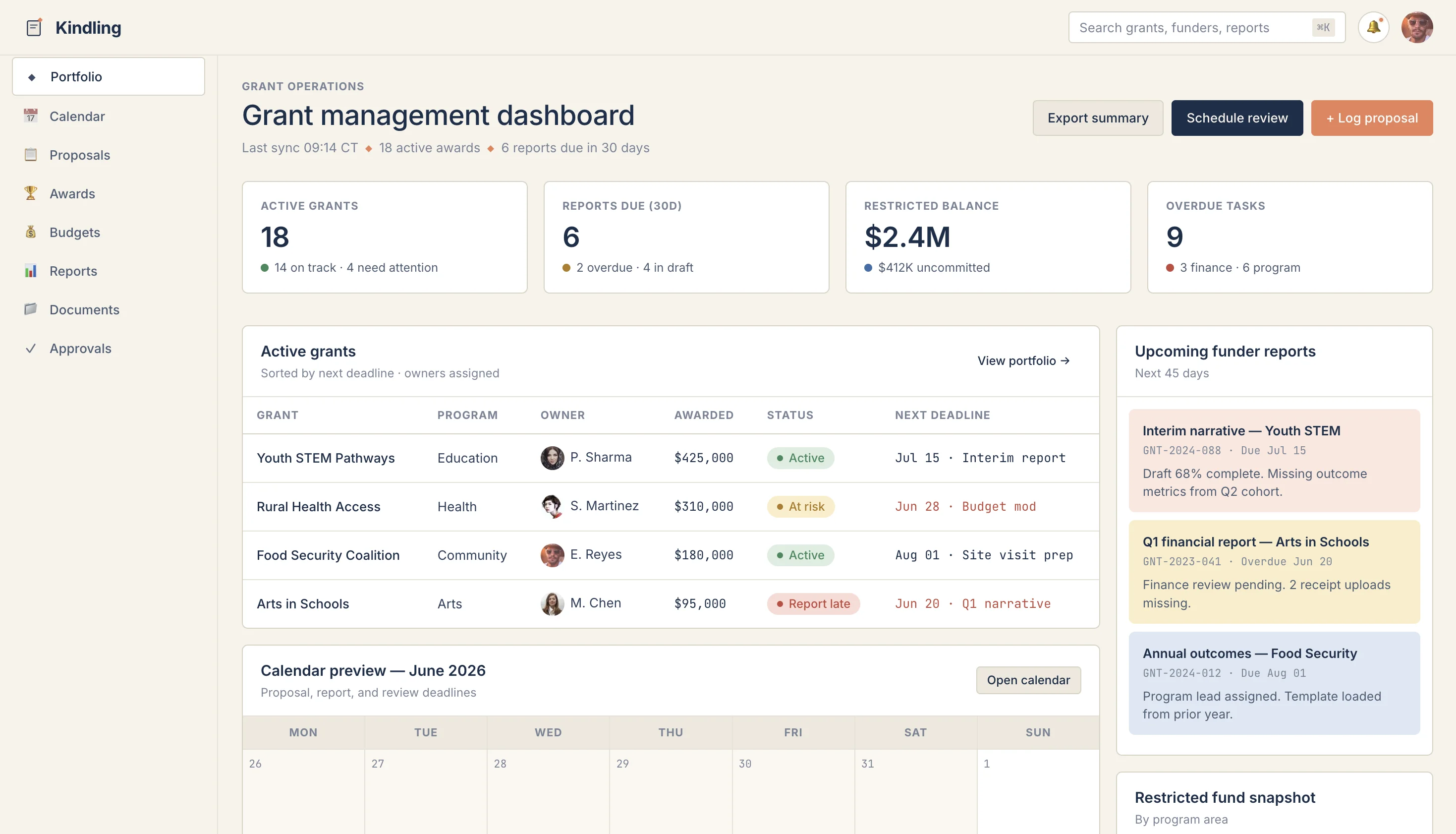Click the Restricted fund snapshot heading

pyautogui.click(x=1225, y=797)
